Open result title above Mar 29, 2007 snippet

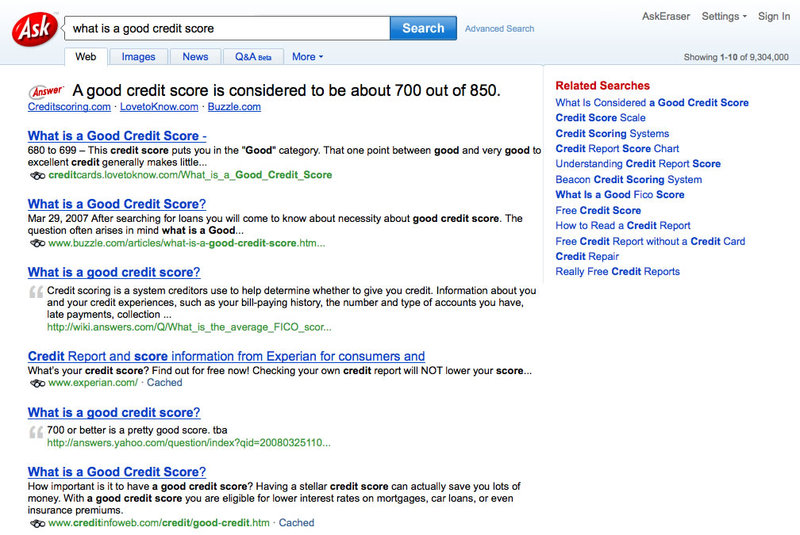pos(117,204)
